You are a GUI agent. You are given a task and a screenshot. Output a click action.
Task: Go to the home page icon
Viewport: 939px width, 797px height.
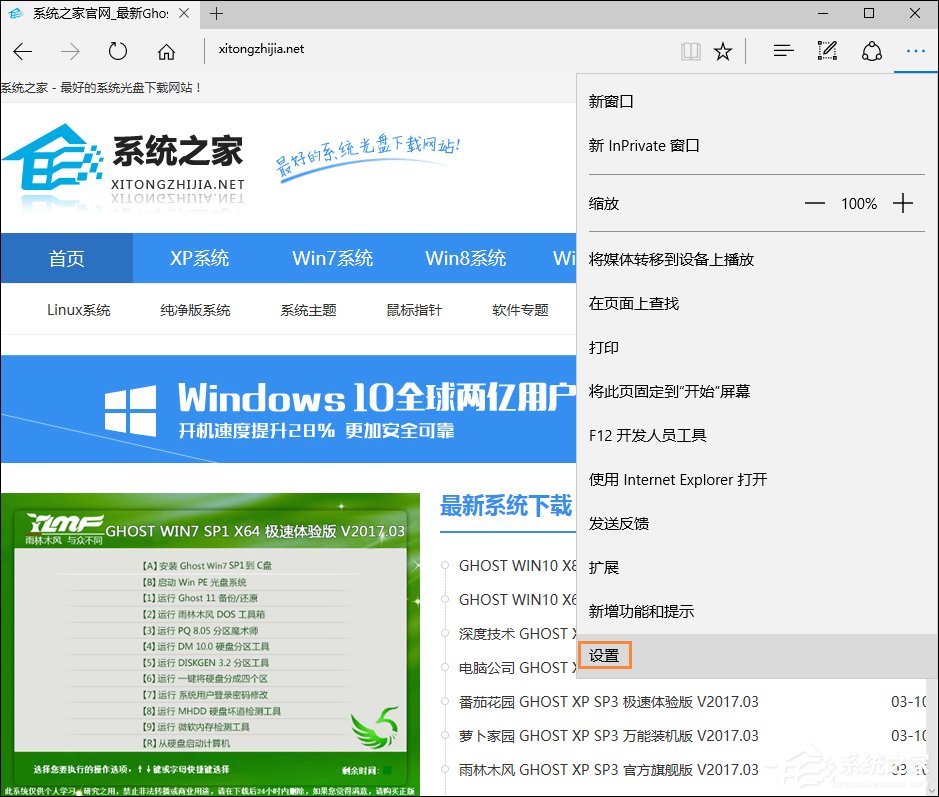click(166, 51)
